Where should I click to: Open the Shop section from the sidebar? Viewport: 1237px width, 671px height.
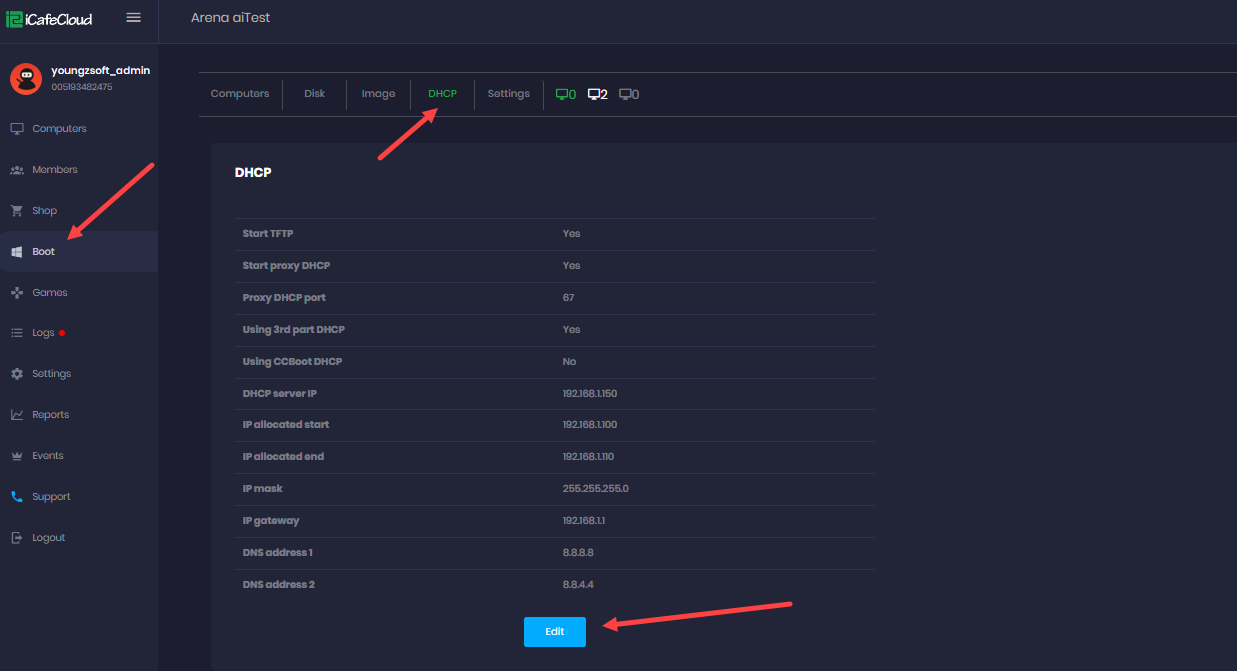click(x=42, y=210)
